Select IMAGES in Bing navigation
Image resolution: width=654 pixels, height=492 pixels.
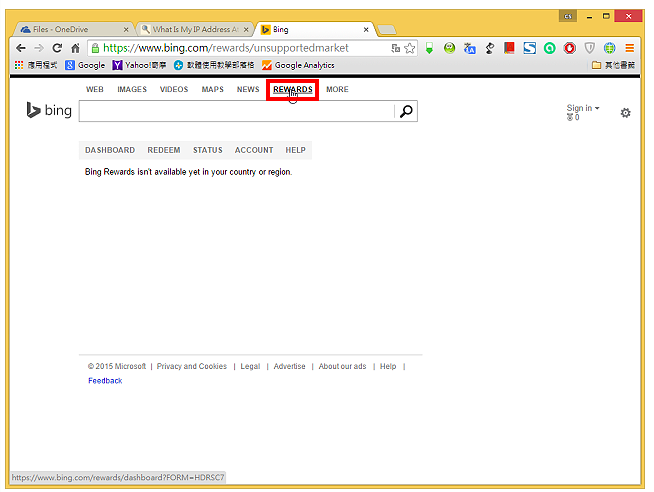tap(132, 89)
